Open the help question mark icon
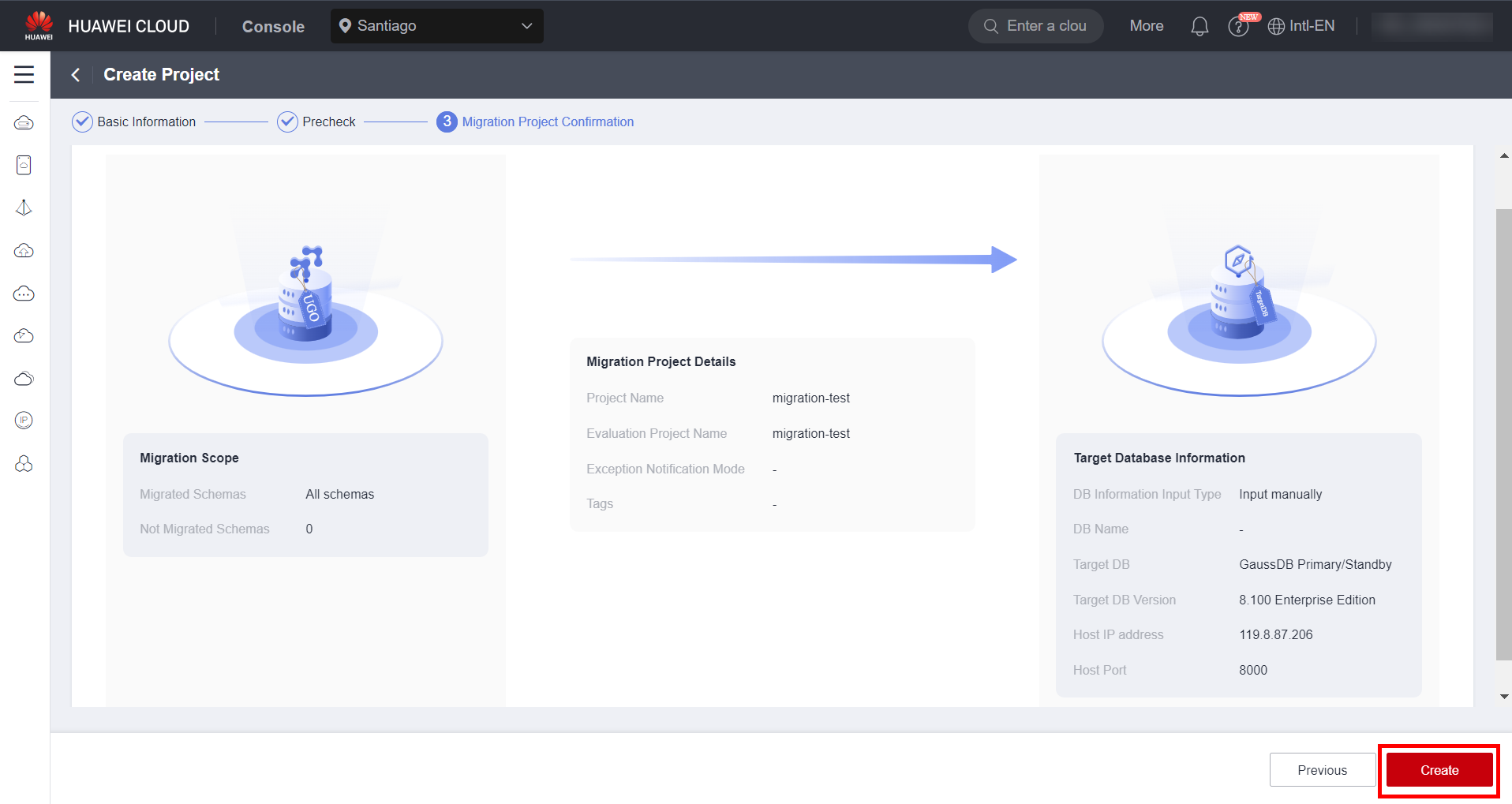 1237,27
